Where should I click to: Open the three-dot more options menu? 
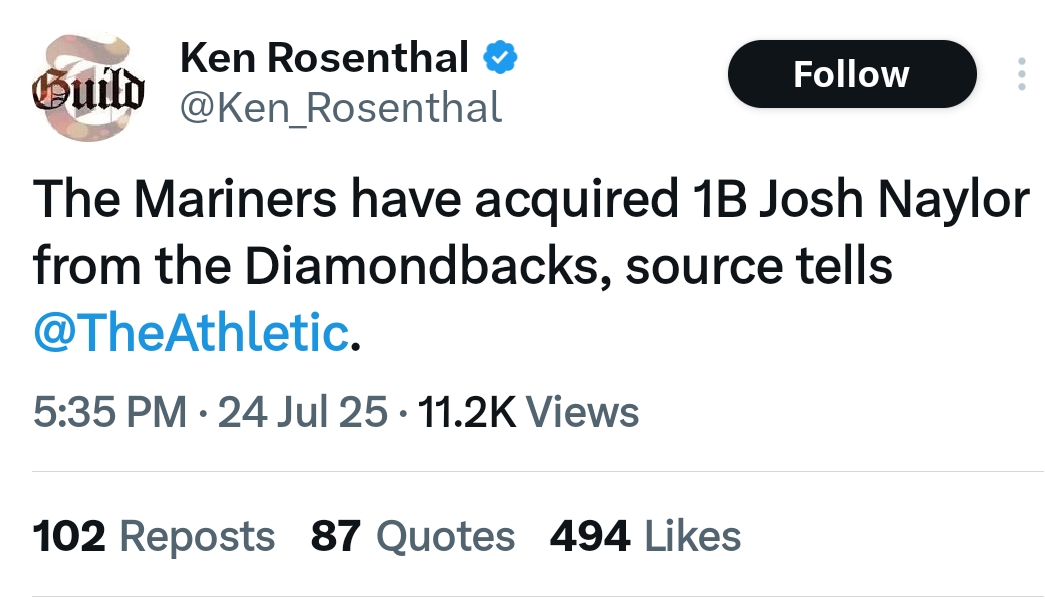pos(1021,74)
